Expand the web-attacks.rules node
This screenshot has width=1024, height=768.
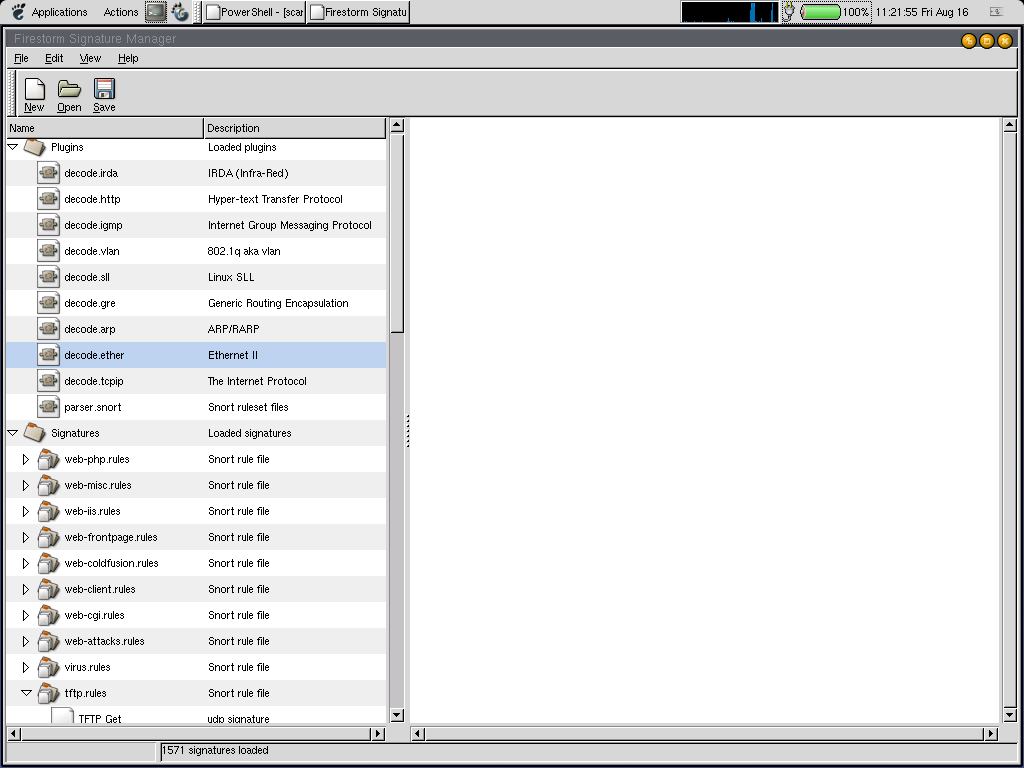pos(25,641)
